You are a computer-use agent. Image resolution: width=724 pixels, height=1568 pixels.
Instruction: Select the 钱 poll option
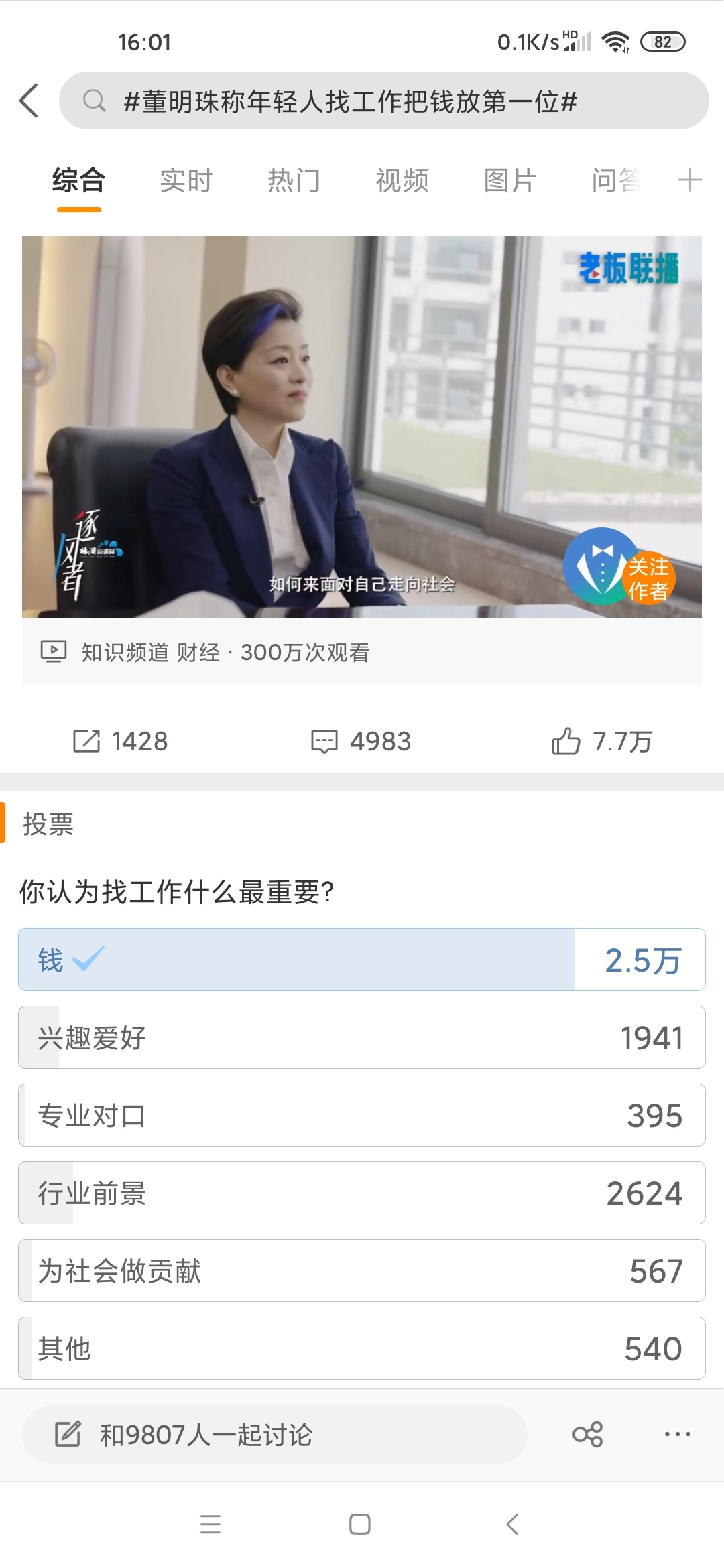(x=362, y=960)
